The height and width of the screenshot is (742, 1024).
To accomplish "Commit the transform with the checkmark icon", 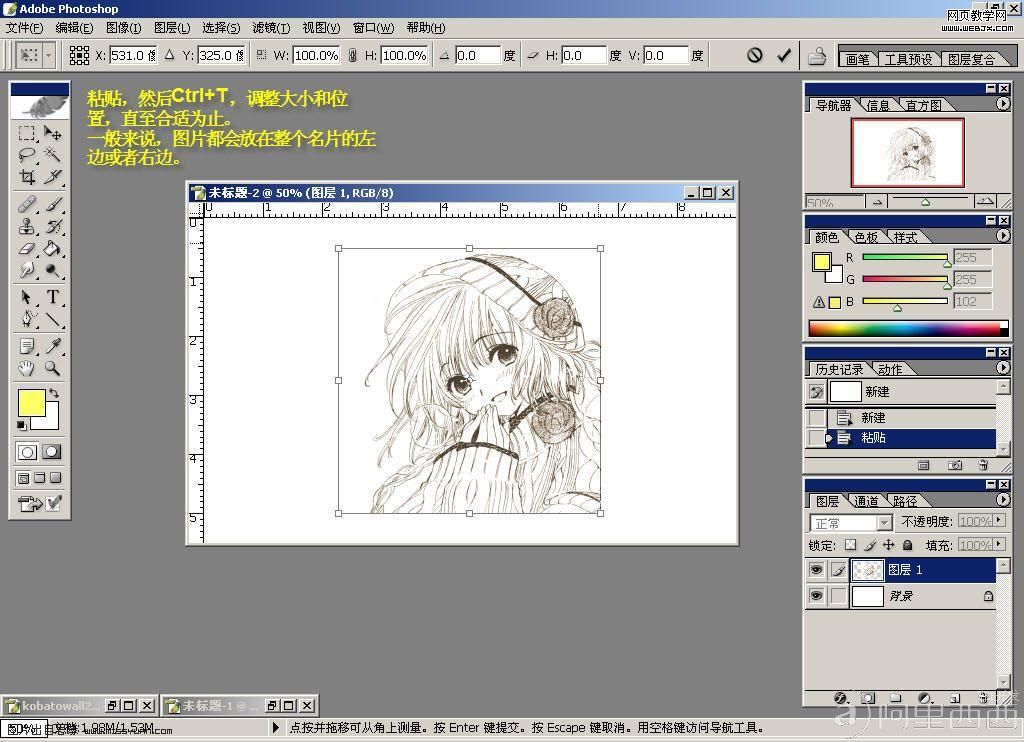I will pos(784,55).
